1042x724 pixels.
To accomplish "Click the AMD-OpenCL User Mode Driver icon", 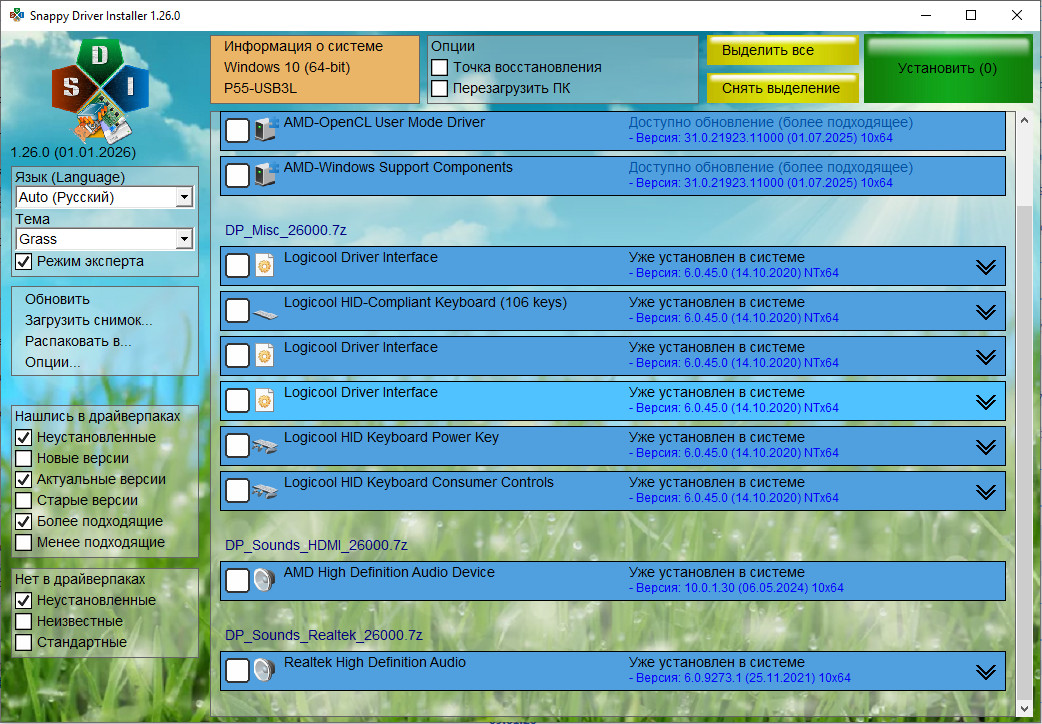I will tap(266, 130).
